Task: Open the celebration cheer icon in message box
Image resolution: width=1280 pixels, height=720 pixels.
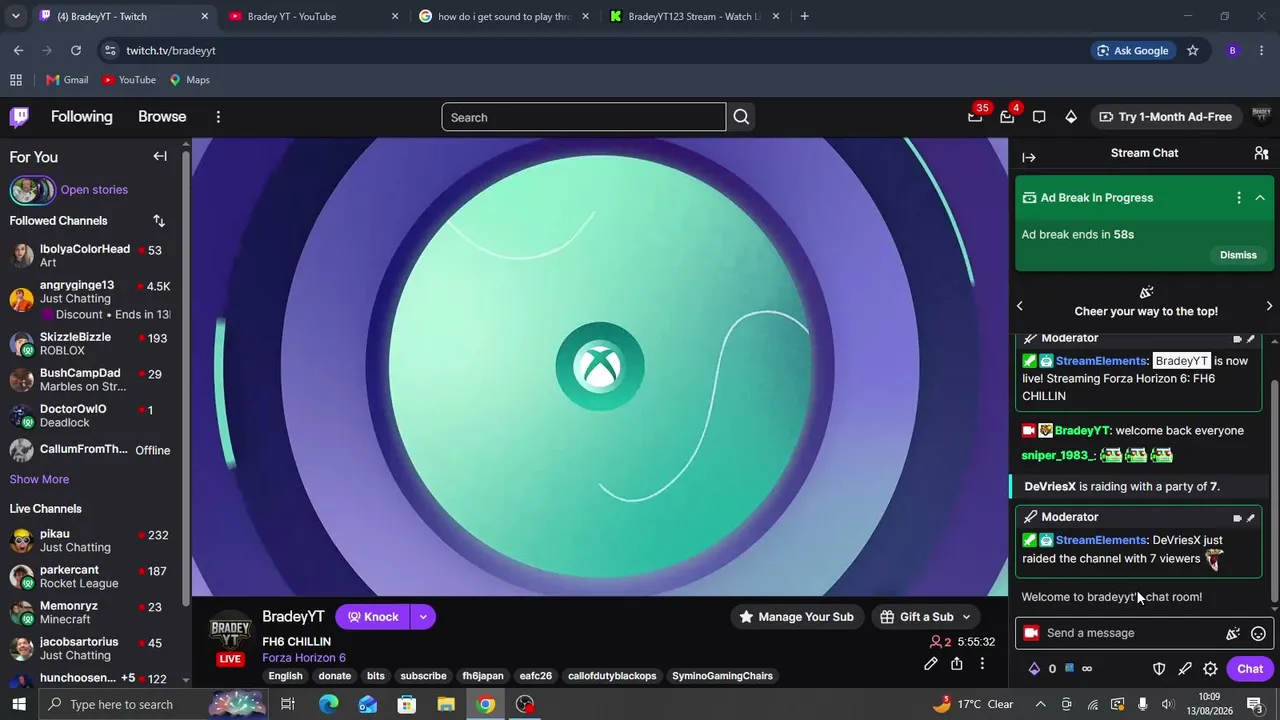Action: click(1233, 633)
